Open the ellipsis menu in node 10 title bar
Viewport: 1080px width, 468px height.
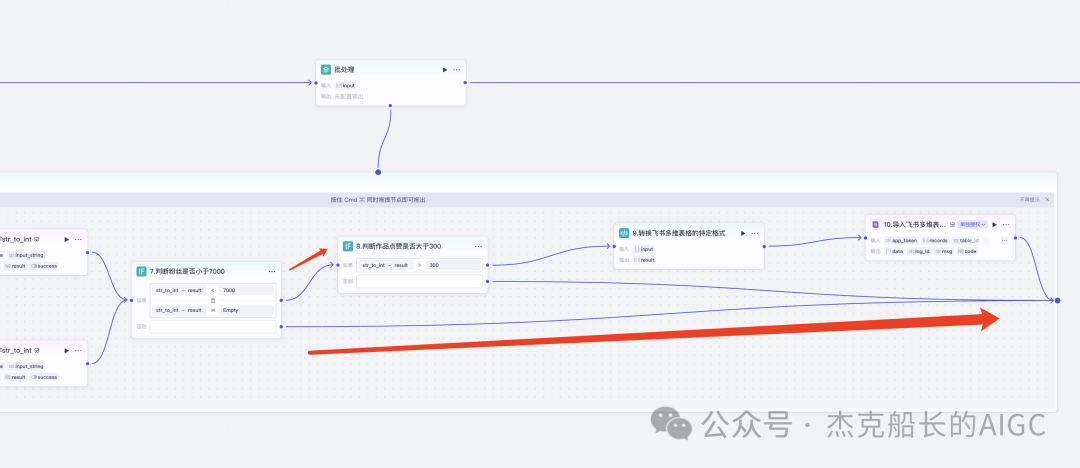point(1006,225)
